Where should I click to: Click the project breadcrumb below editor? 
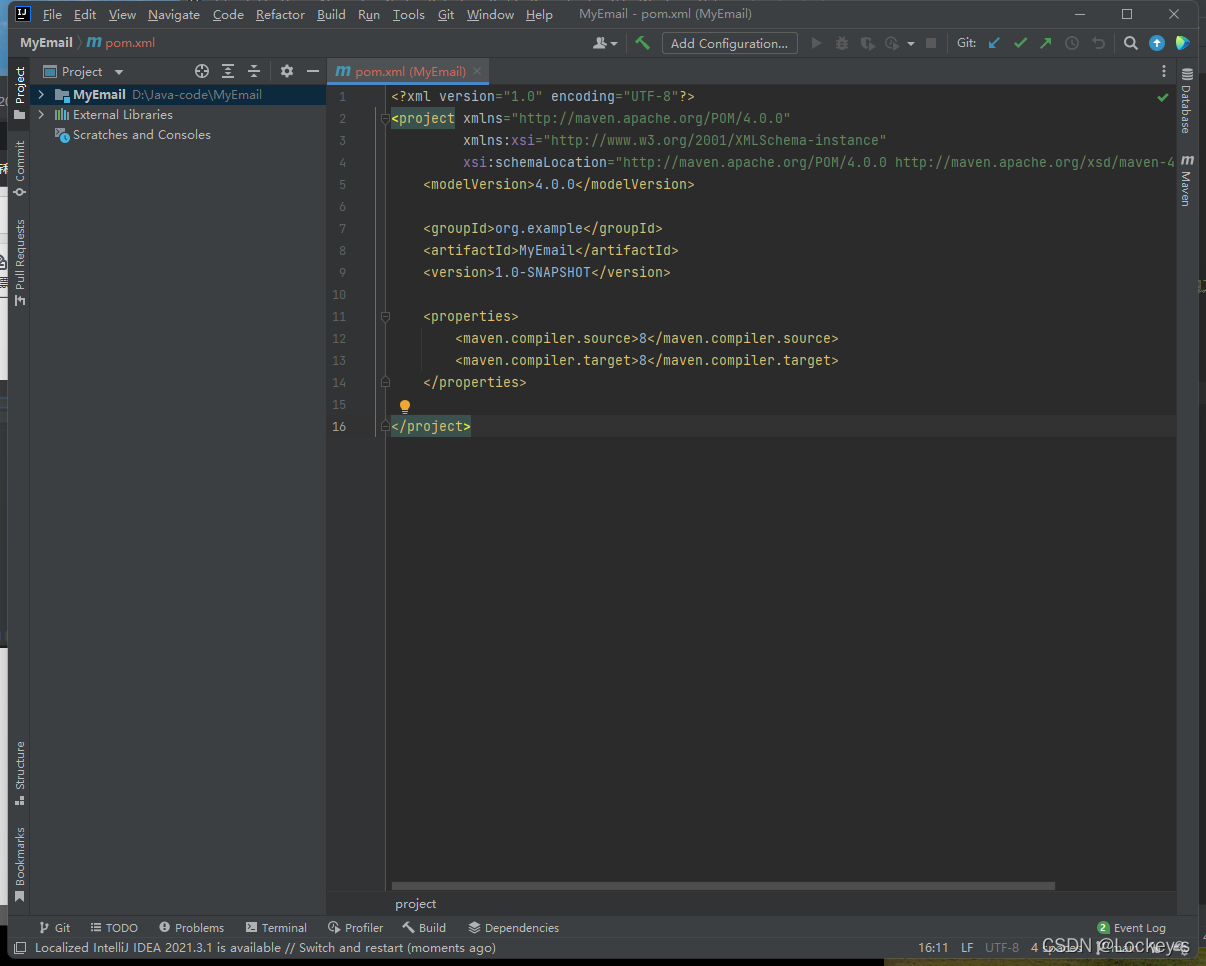[416, 904]
